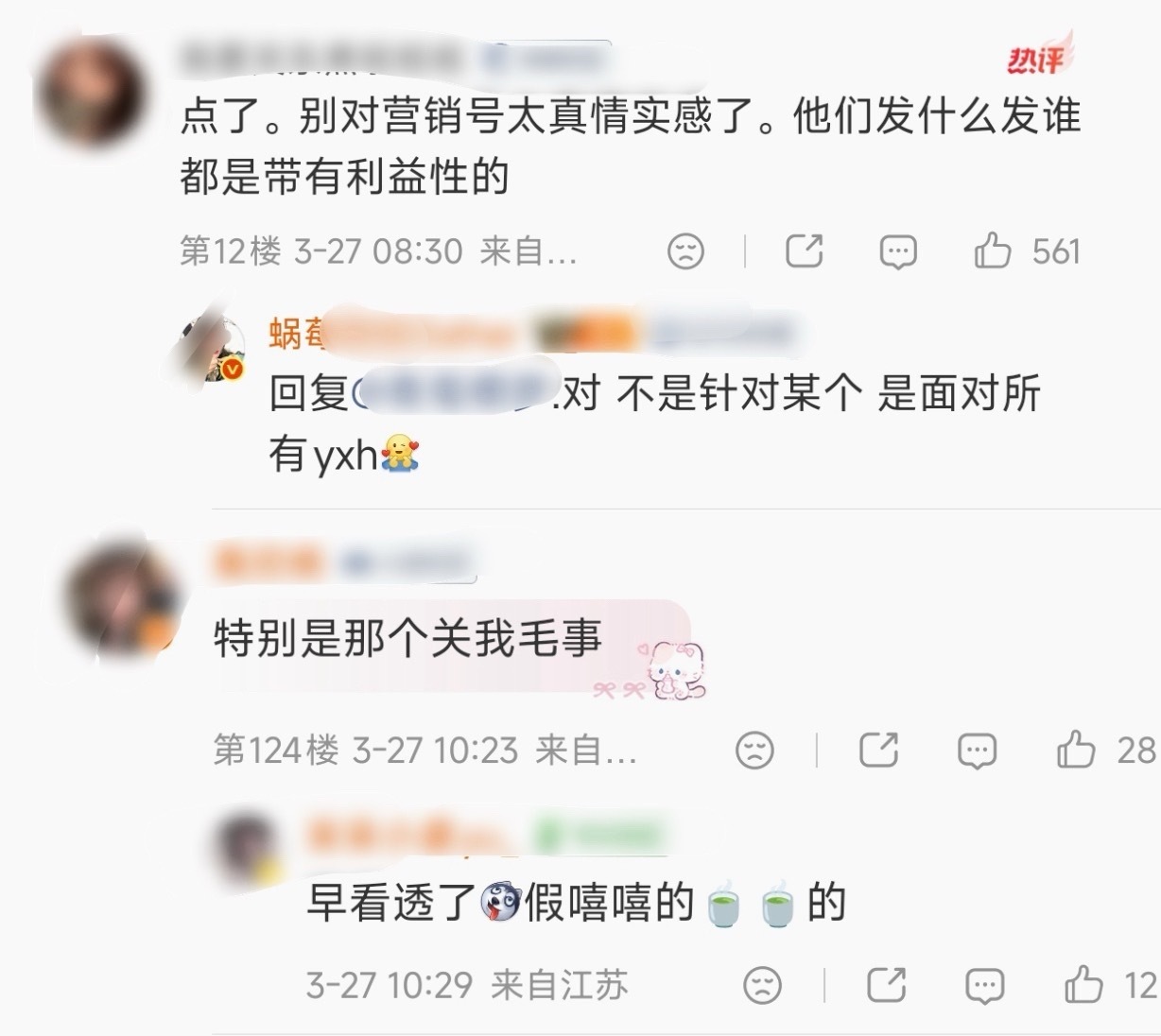Reply to the 早看透了 comment via bubble icon
The width and height of the screenshot is (1161, 1036).
[x=984, y=986]
